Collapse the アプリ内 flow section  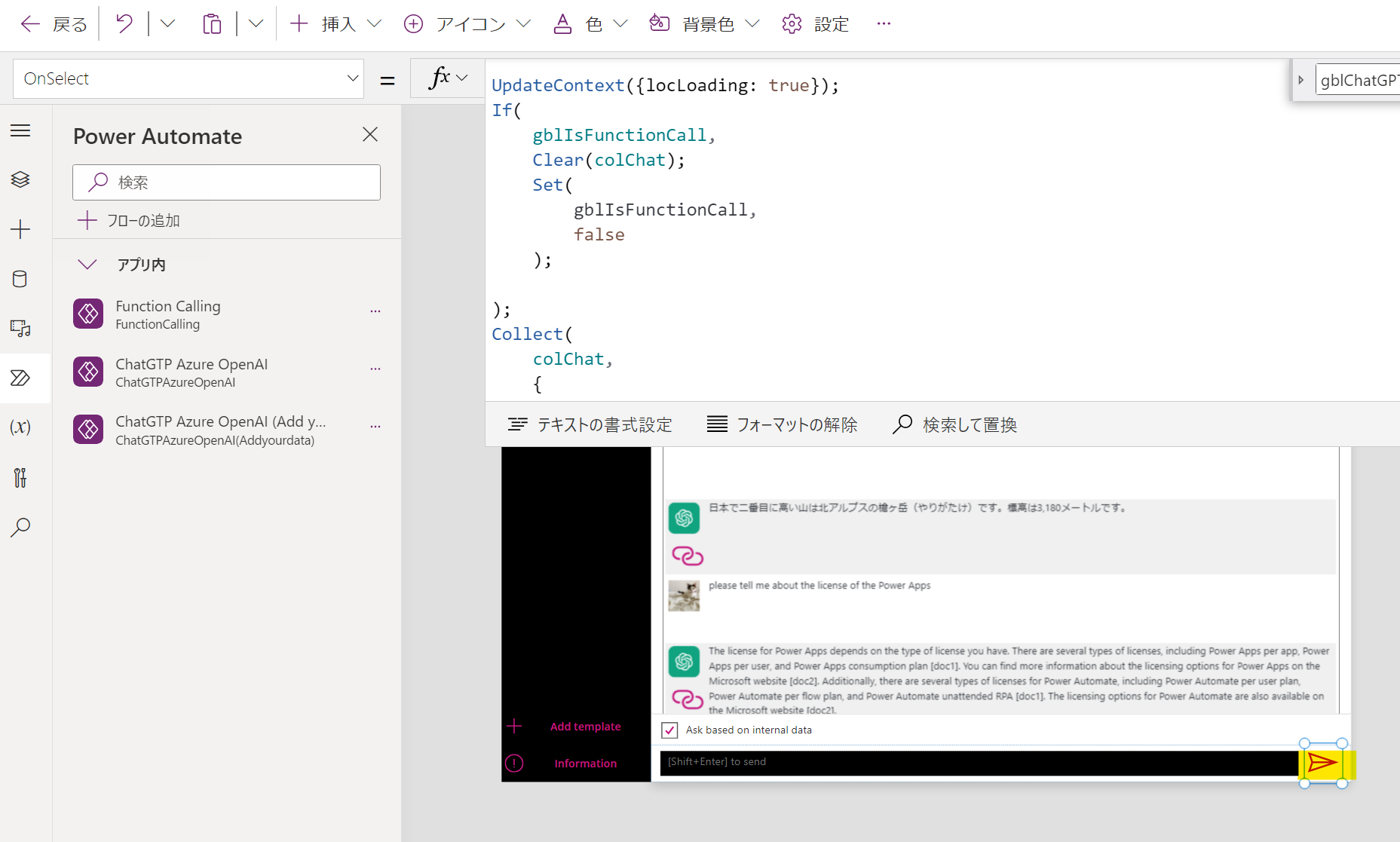click(87, 264)
